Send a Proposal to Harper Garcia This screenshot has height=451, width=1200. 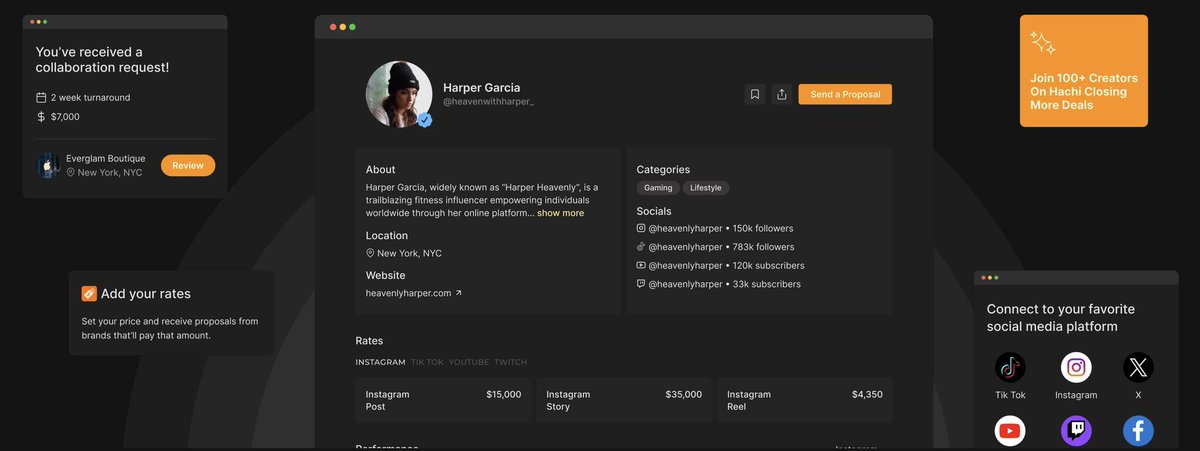click(845, 94)
